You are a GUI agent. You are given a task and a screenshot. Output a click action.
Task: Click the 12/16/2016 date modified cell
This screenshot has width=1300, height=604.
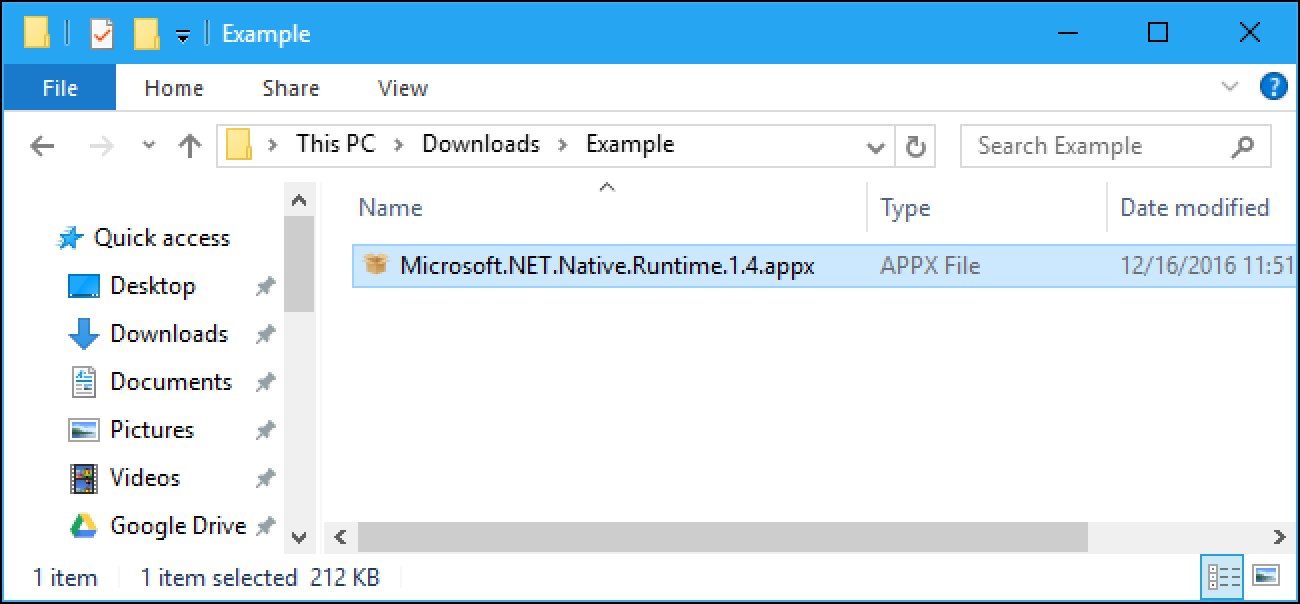(x=1205, y=266)
